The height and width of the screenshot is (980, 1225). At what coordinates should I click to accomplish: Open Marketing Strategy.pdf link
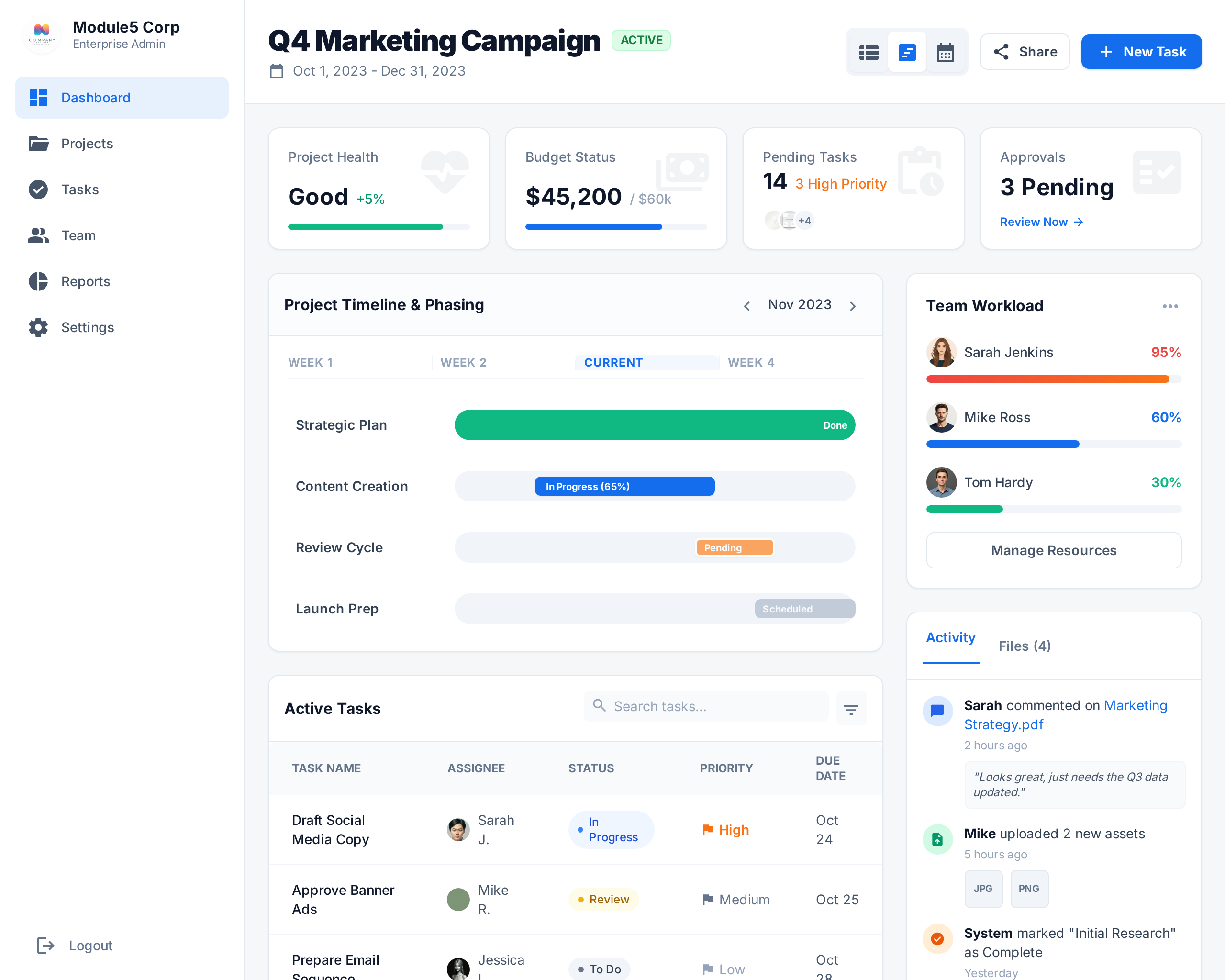1065,715
